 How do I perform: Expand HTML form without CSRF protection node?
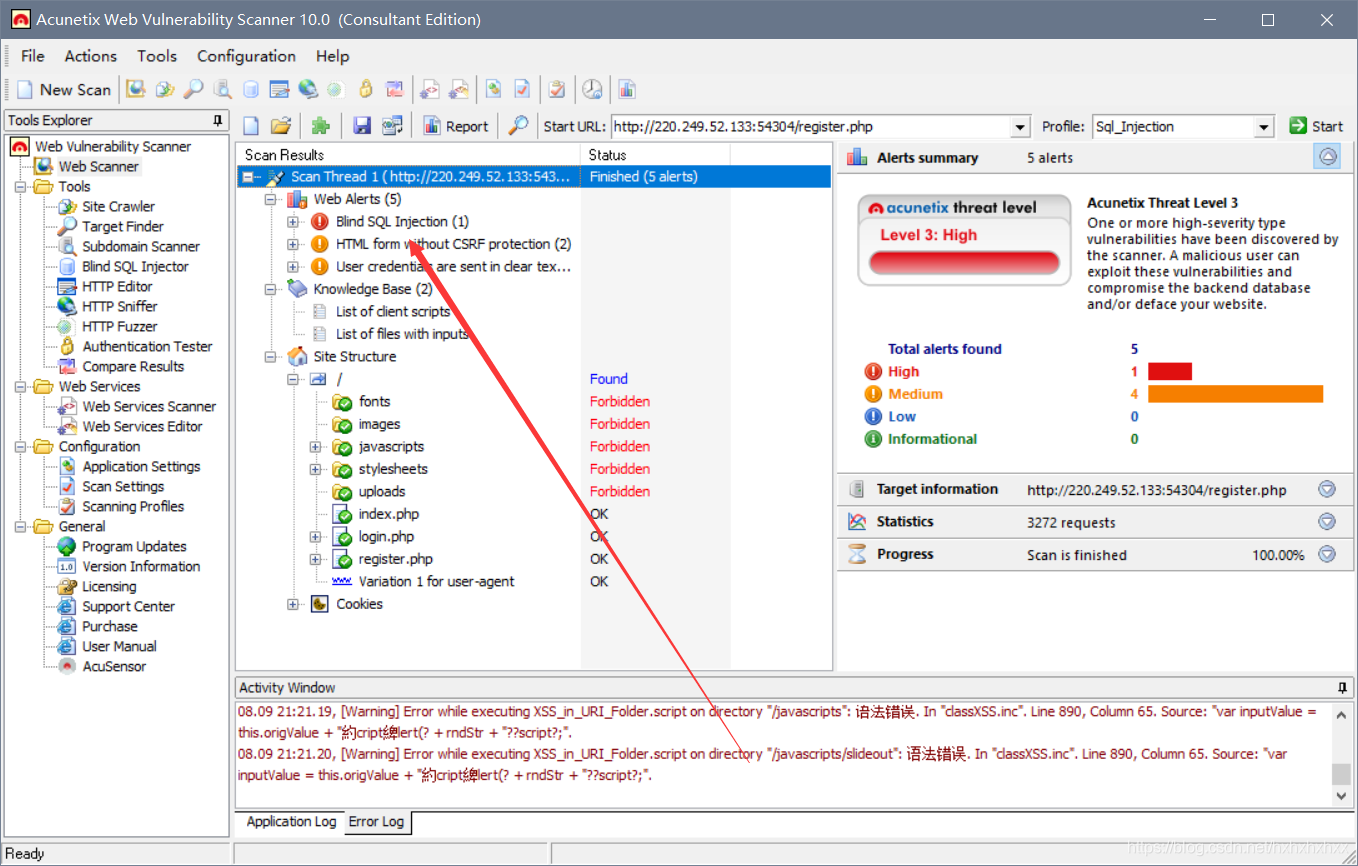point(293,244)
